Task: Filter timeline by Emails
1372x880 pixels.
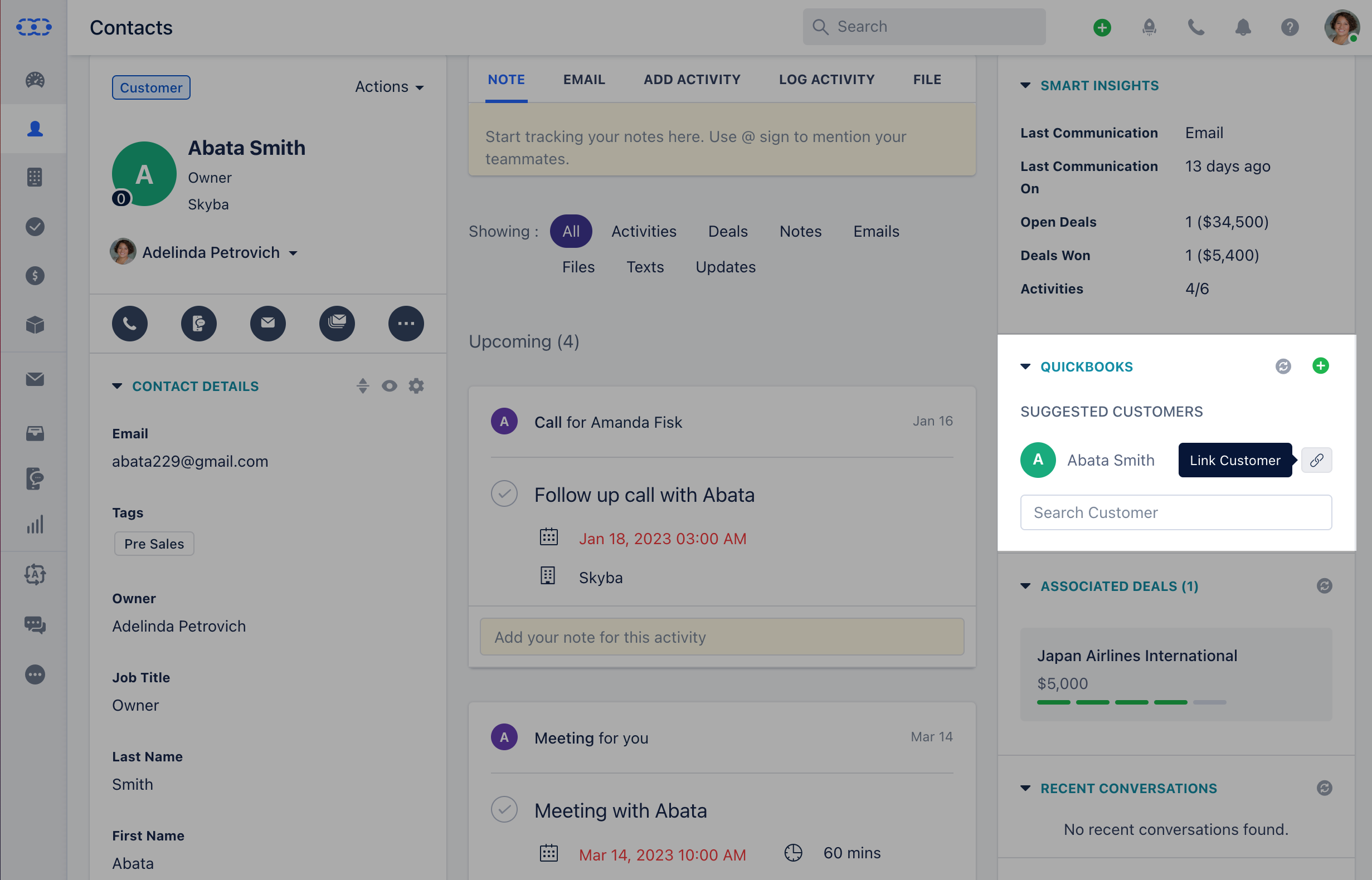Action: coord(877,231)
